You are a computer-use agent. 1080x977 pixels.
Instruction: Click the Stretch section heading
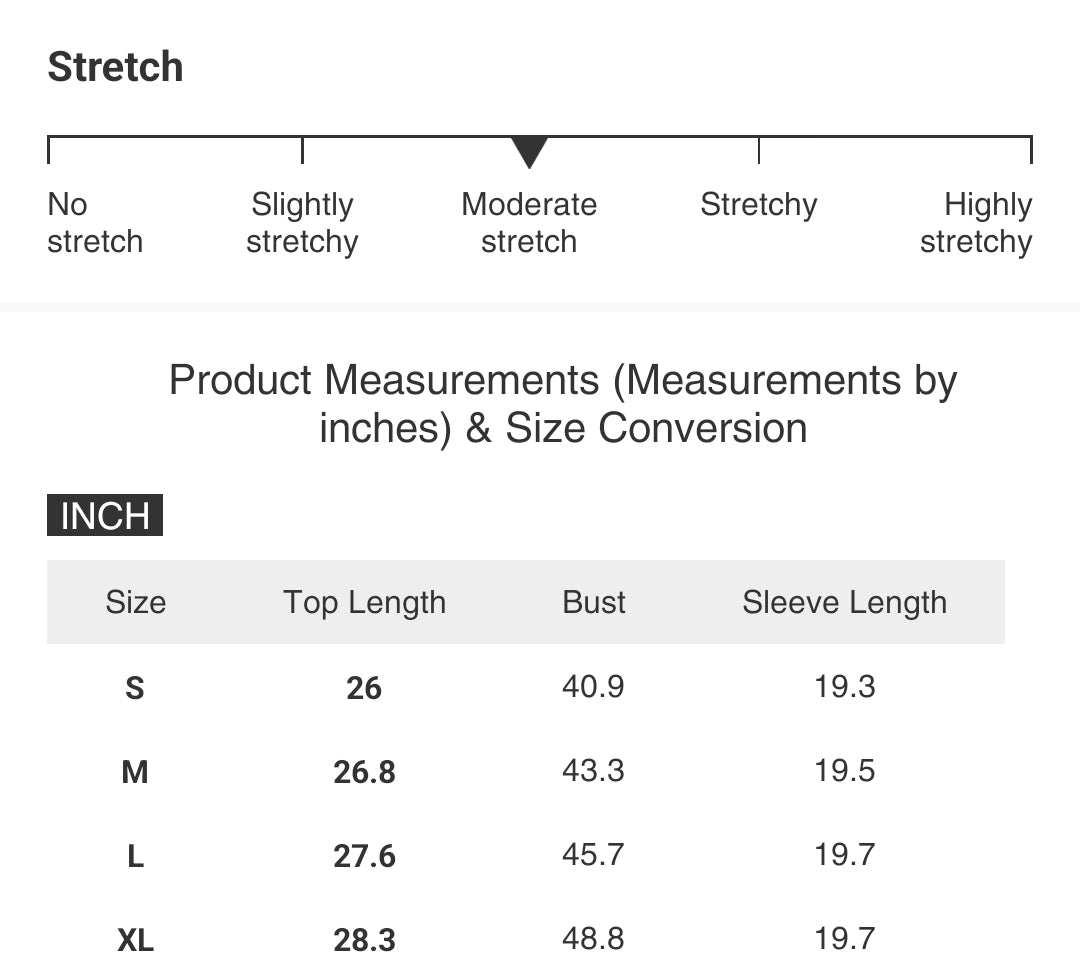[115, 67]
